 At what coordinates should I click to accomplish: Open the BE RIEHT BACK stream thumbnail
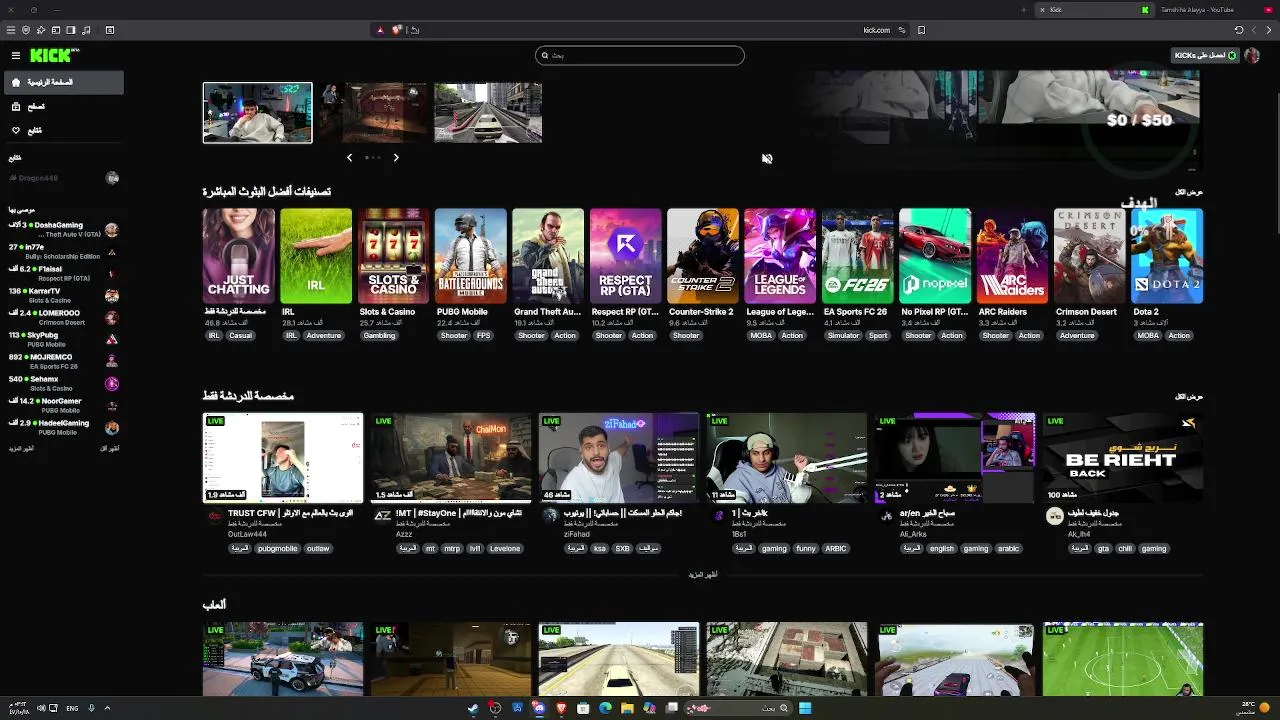tap(1123, 457)
